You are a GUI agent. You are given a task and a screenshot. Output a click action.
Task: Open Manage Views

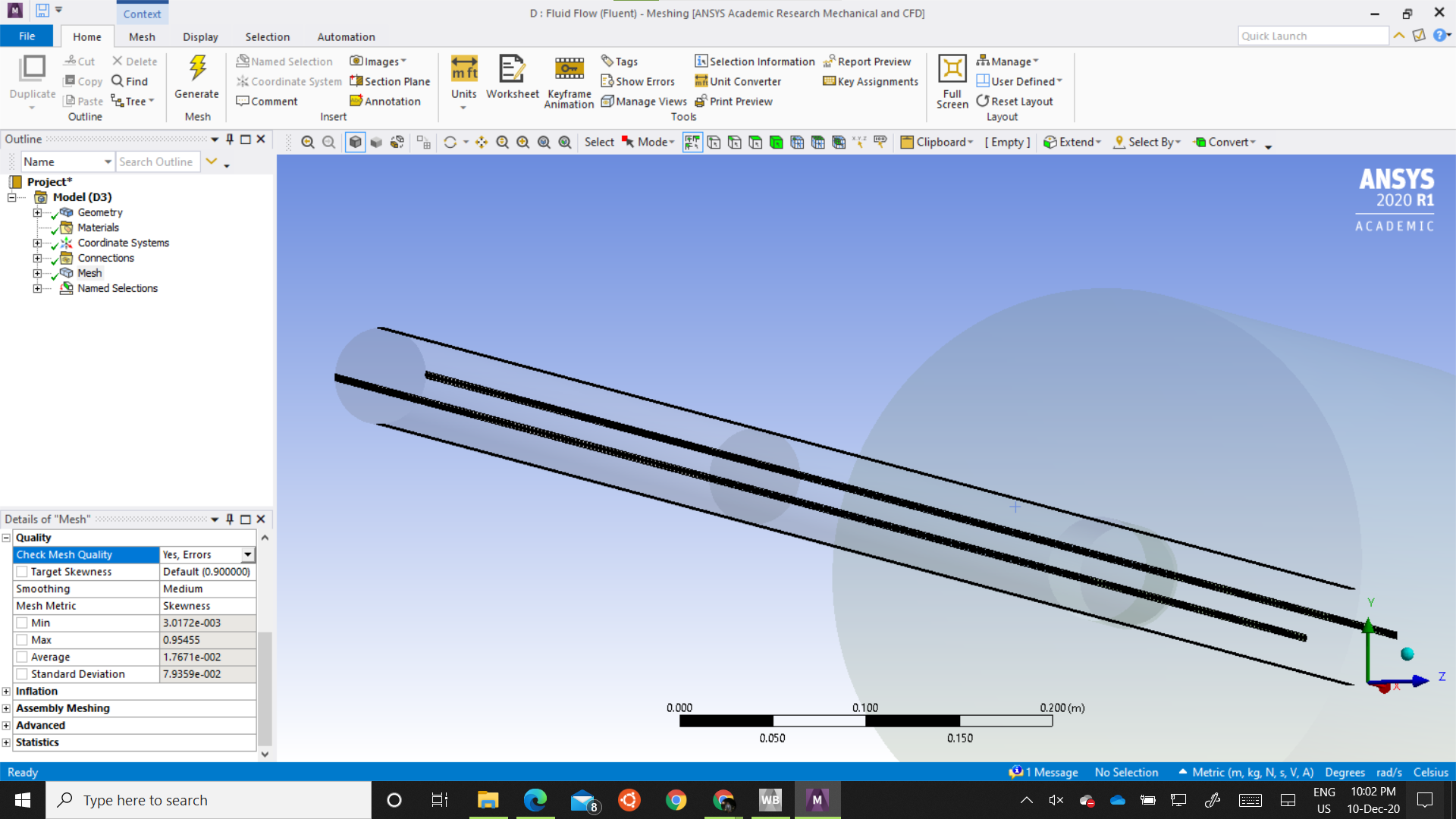[x=644, y=101]
